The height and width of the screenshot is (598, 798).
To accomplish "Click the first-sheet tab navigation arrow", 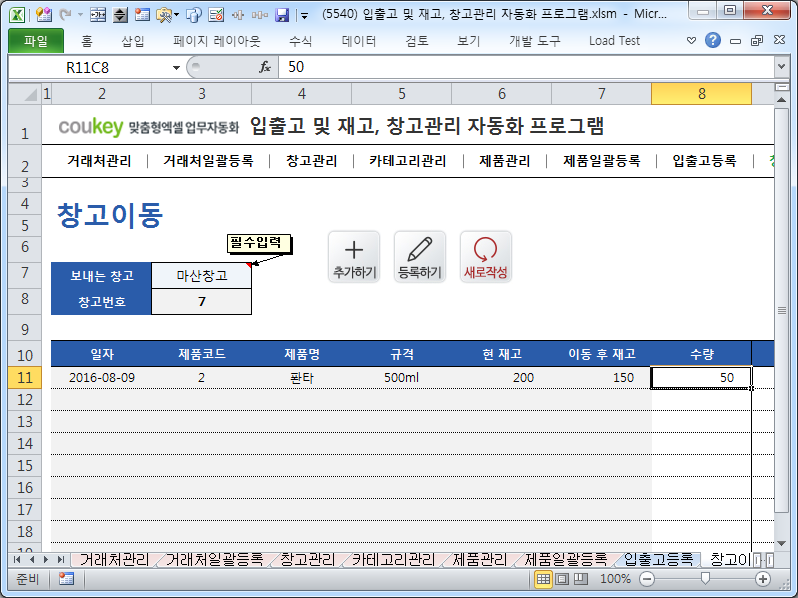I will click(17, 560).
